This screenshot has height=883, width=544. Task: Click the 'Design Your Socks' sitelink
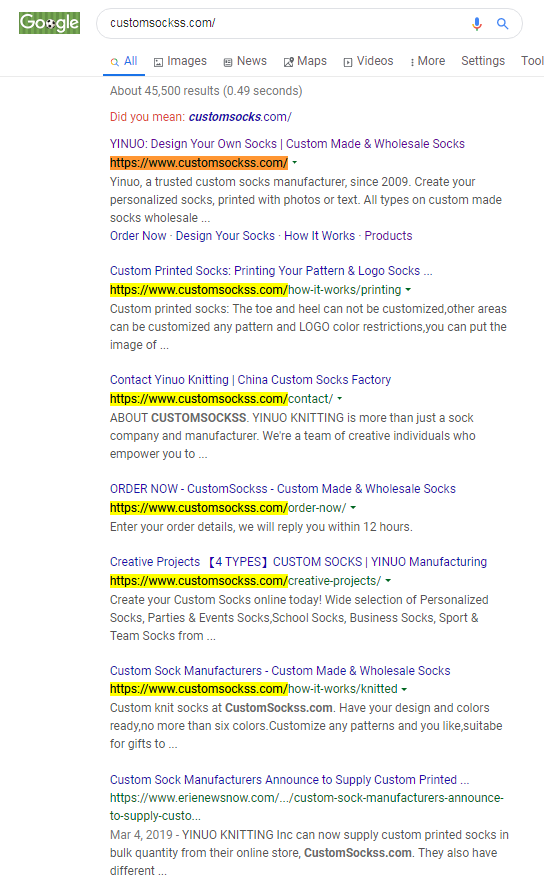(225, 235)
